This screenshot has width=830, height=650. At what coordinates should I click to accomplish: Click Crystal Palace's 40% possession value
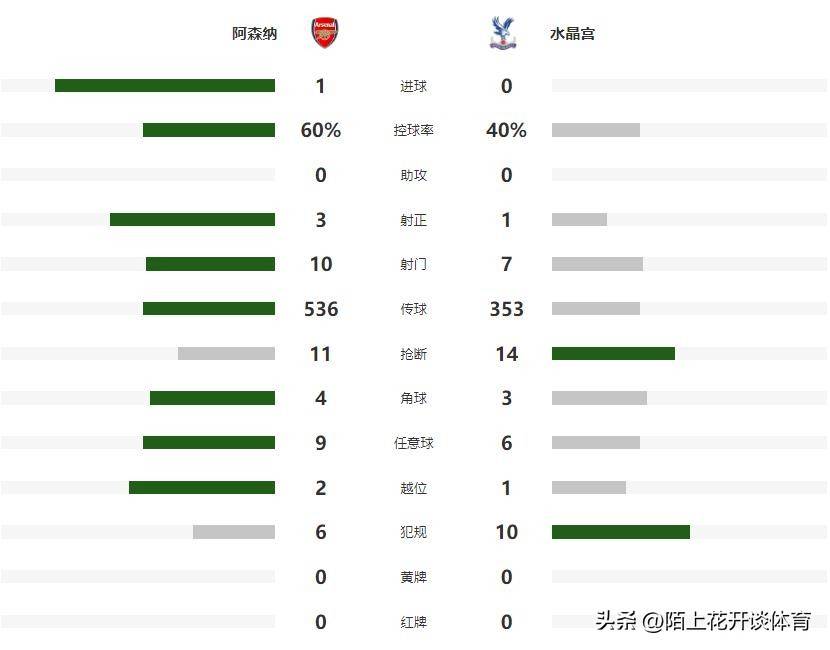(506, 131)
